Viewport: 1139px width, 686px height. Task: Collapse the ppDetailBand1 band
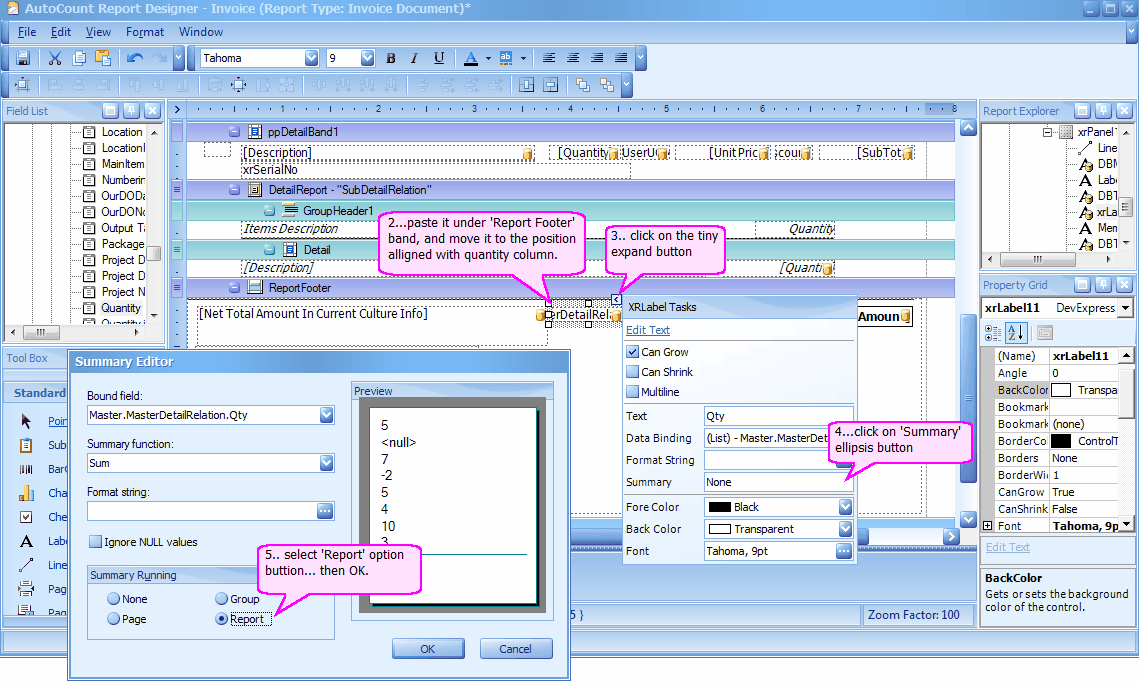click(234, 132)
